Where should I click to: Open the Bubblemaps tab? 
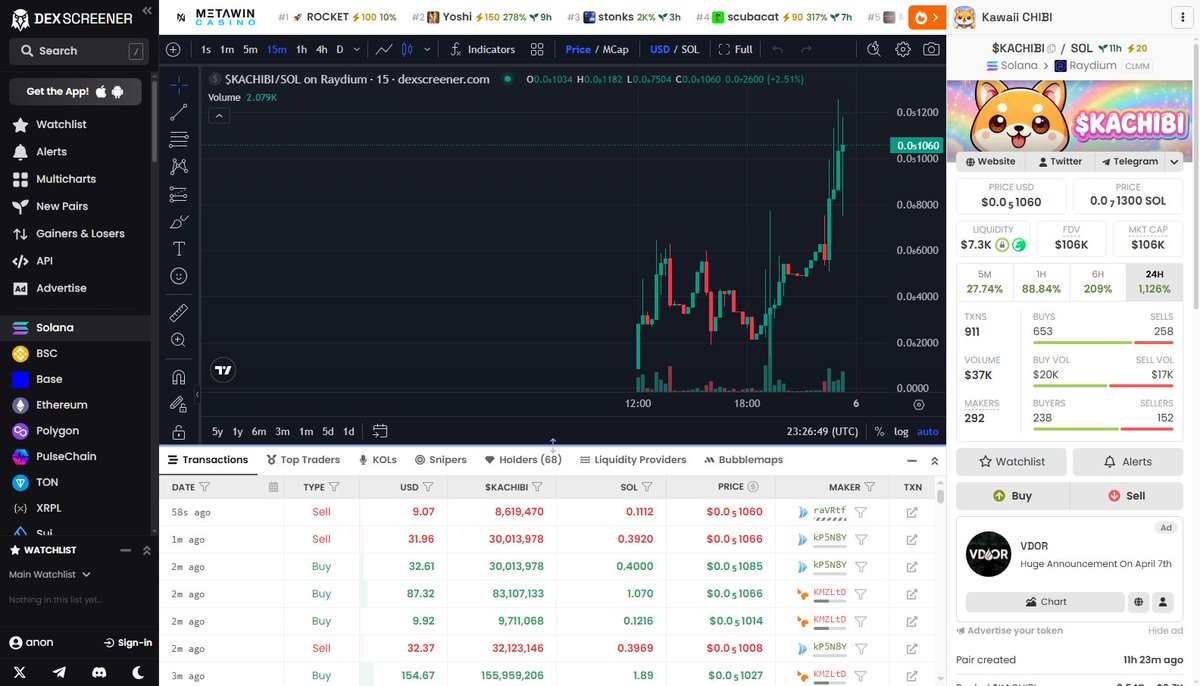click(x=743, y=460)
